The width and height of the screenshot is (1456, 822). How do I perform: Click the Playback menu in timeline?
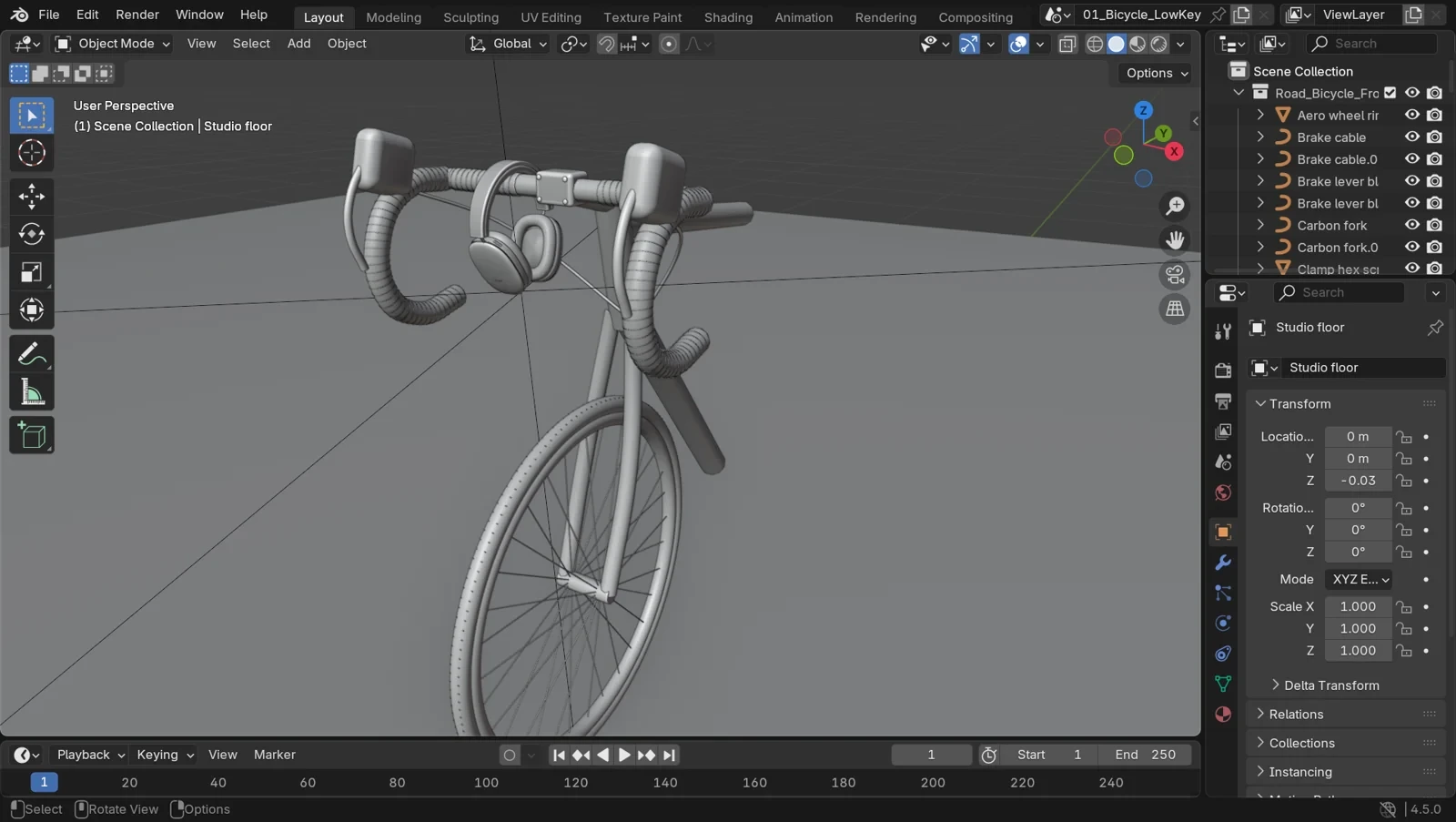pyautogui.click(x=90, y=755)
